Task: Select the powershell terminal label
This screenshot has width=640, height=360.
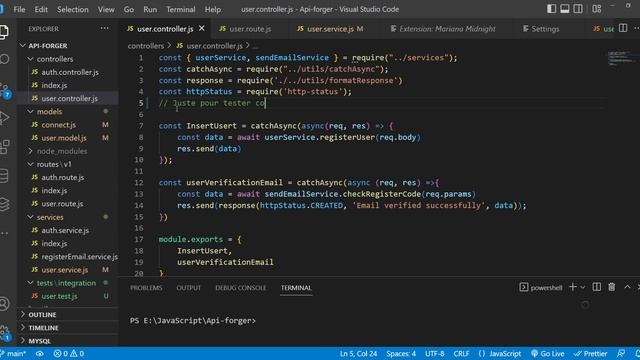Action: click(x=541, y=288)
